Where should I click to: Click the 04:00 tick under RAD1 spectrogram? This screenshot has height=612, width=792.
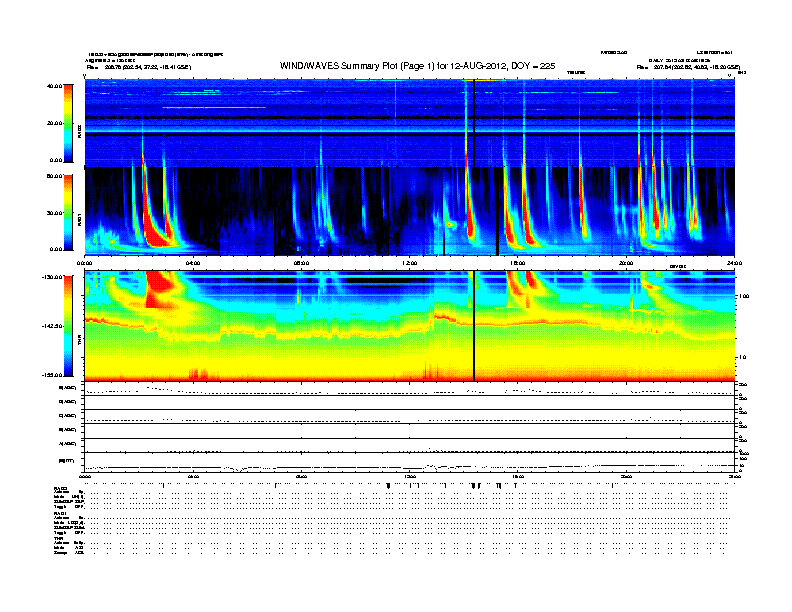pyautogui.click(x=193, y=263)
